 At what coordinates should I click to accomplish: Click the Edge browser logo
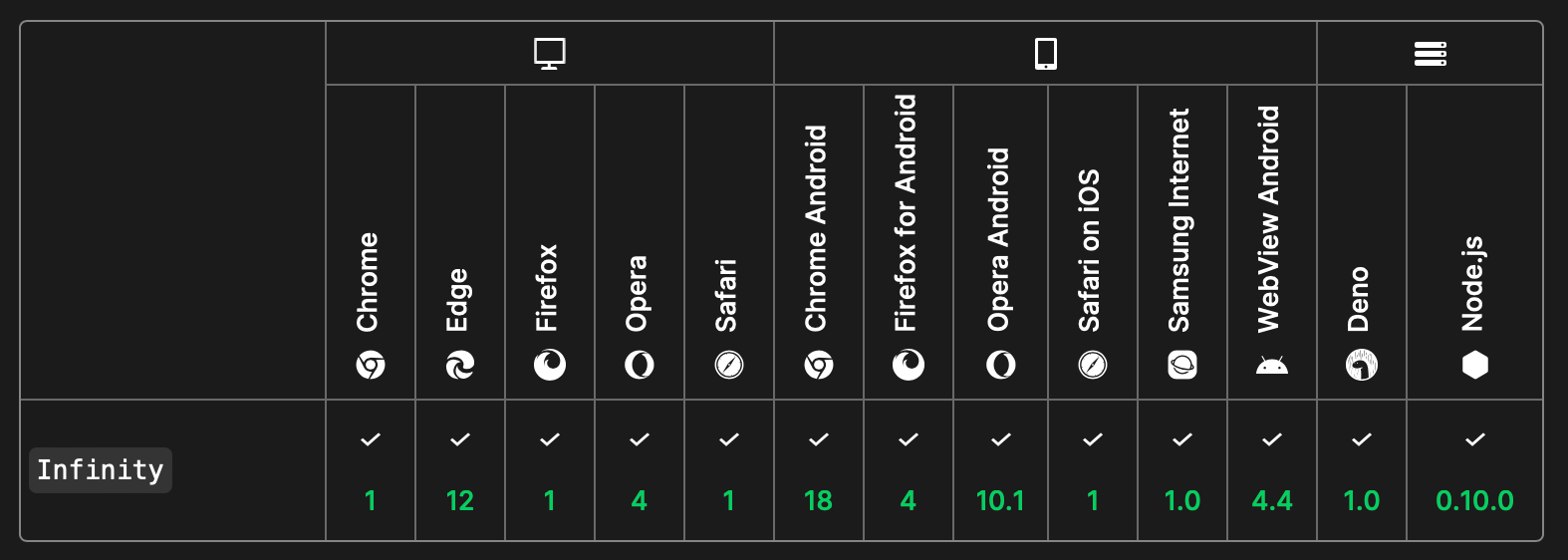point(460,366)
